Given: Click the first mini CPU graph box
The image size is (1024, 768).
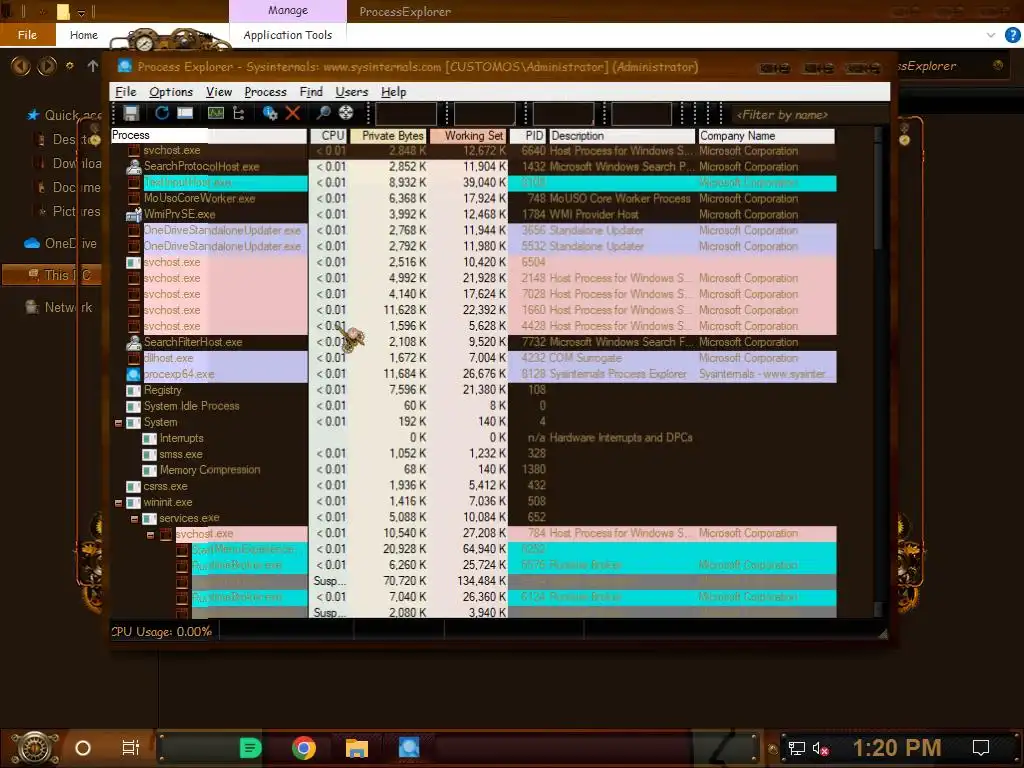Looking at the screenshot, I should (406, 114).
